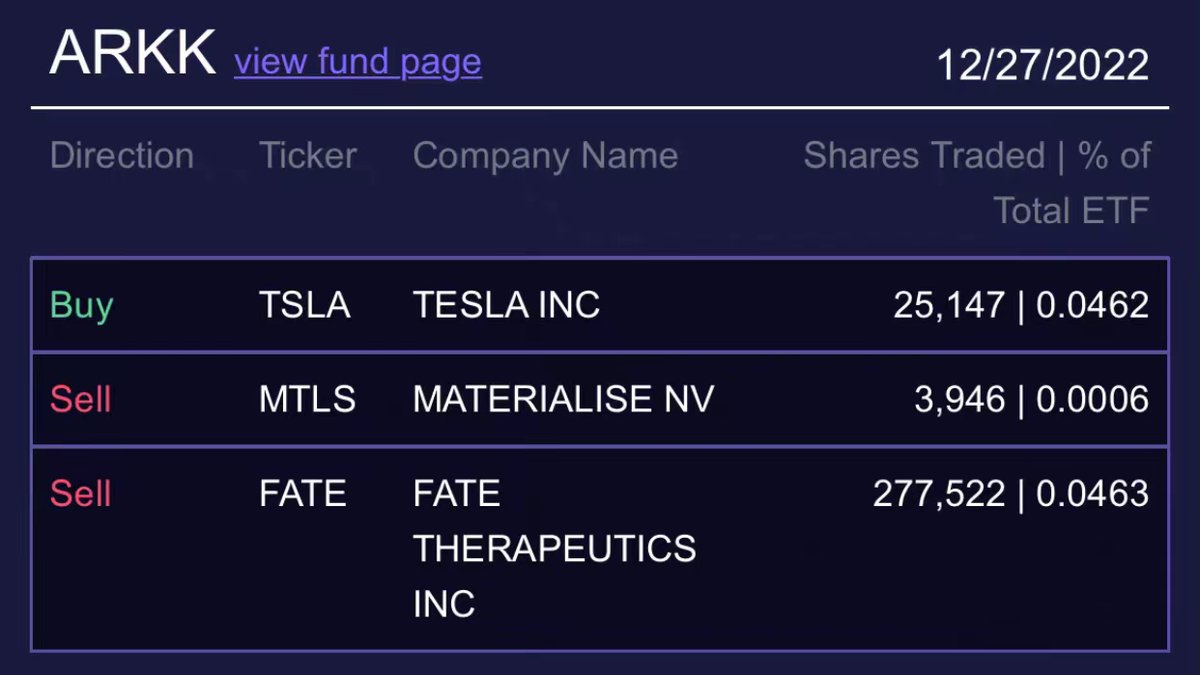This screenshot has height=675, width=1200.
Task: Open the view fund page link
Action: [358, 62]
